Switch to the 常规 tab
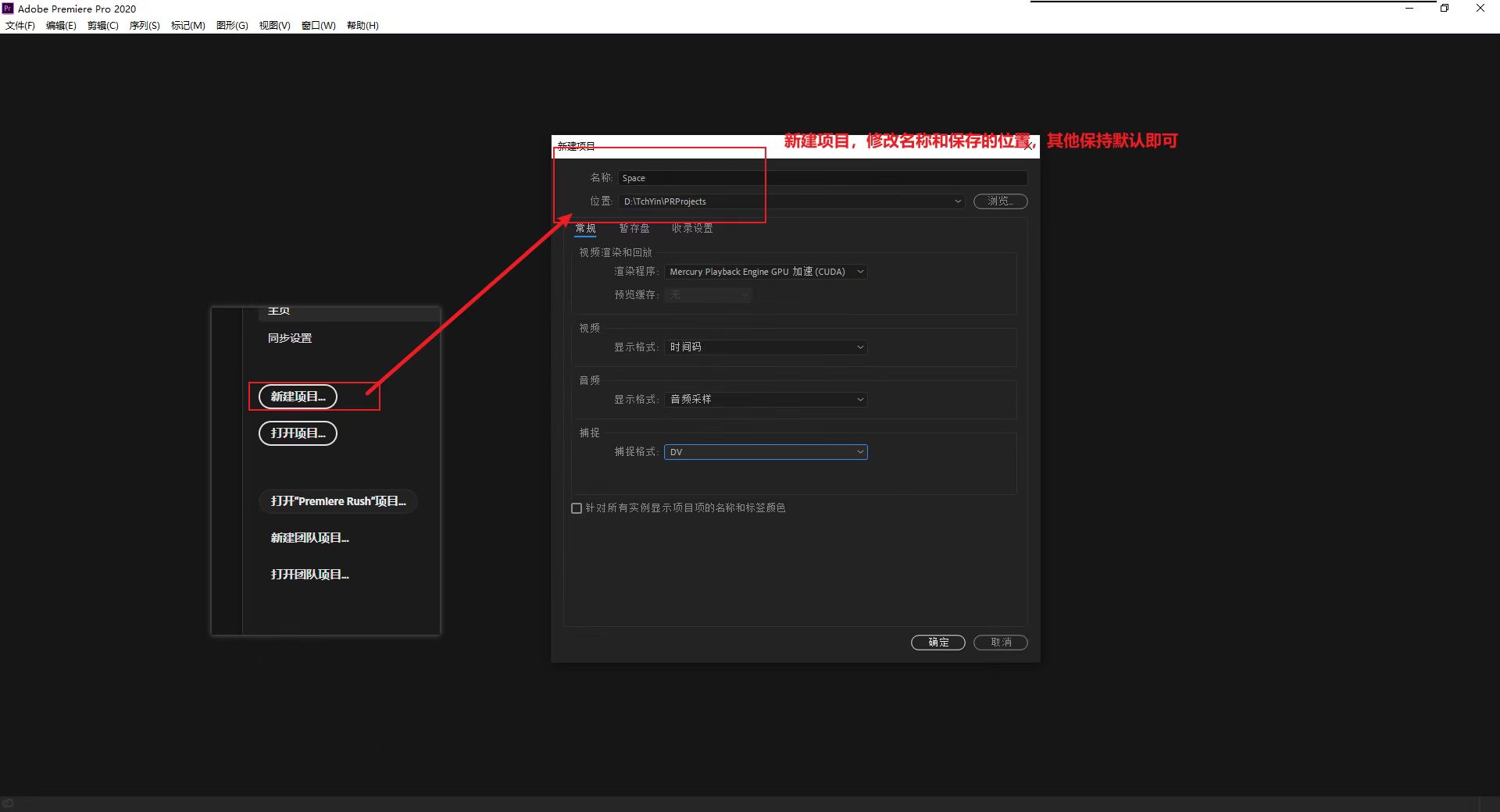 [x=585, y=228]
